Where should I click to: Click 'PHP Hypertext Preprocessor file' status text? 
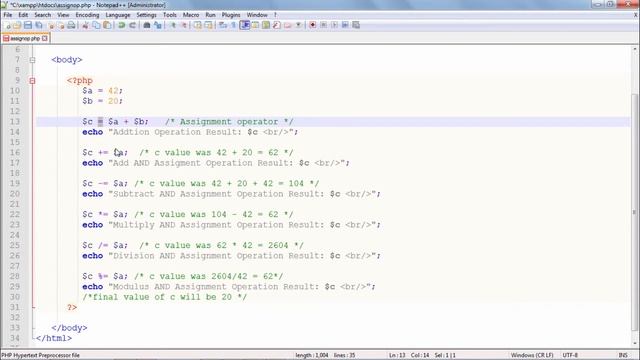point(40,355)
